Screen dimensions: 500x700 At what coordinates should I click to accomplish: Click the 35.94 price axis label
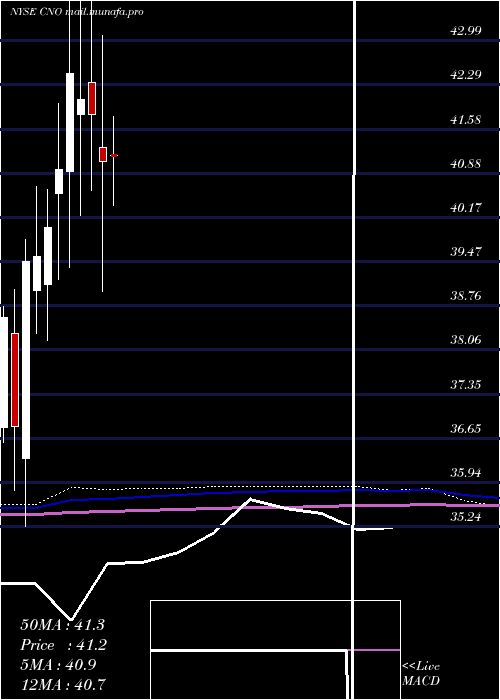466,472
